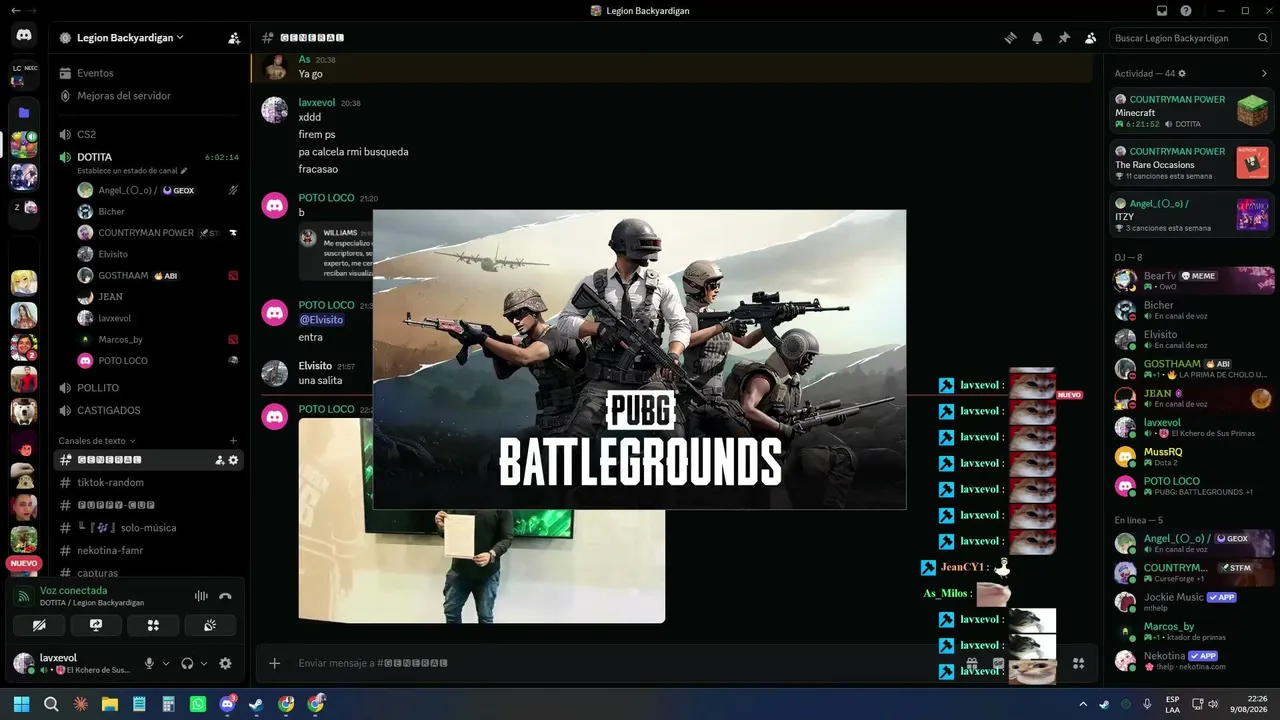Start an activity from voice panel
Viewport: 1280px width, 720px height.
pos(153,625)
